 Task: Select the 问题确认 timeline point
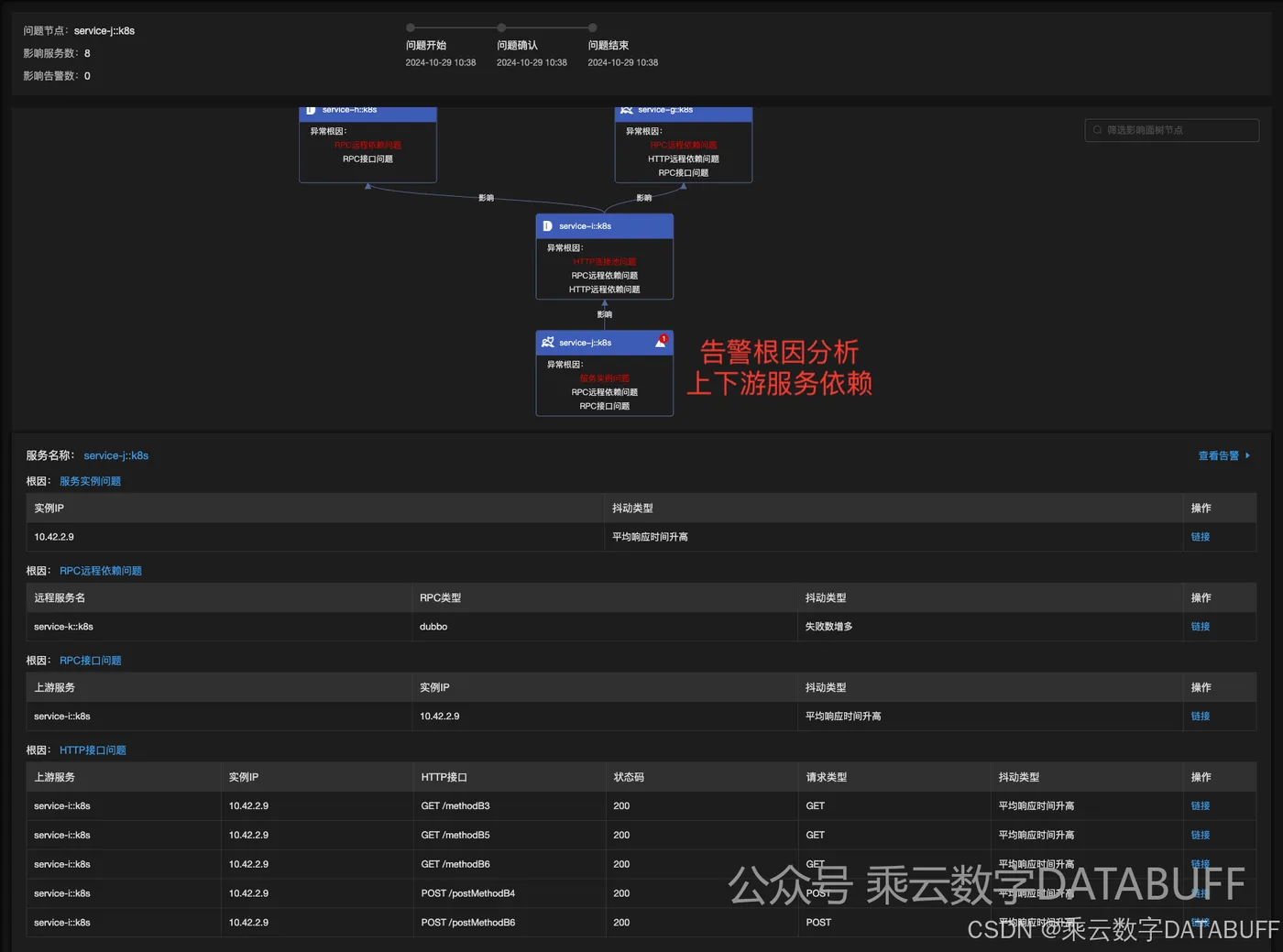pos(501,27)
